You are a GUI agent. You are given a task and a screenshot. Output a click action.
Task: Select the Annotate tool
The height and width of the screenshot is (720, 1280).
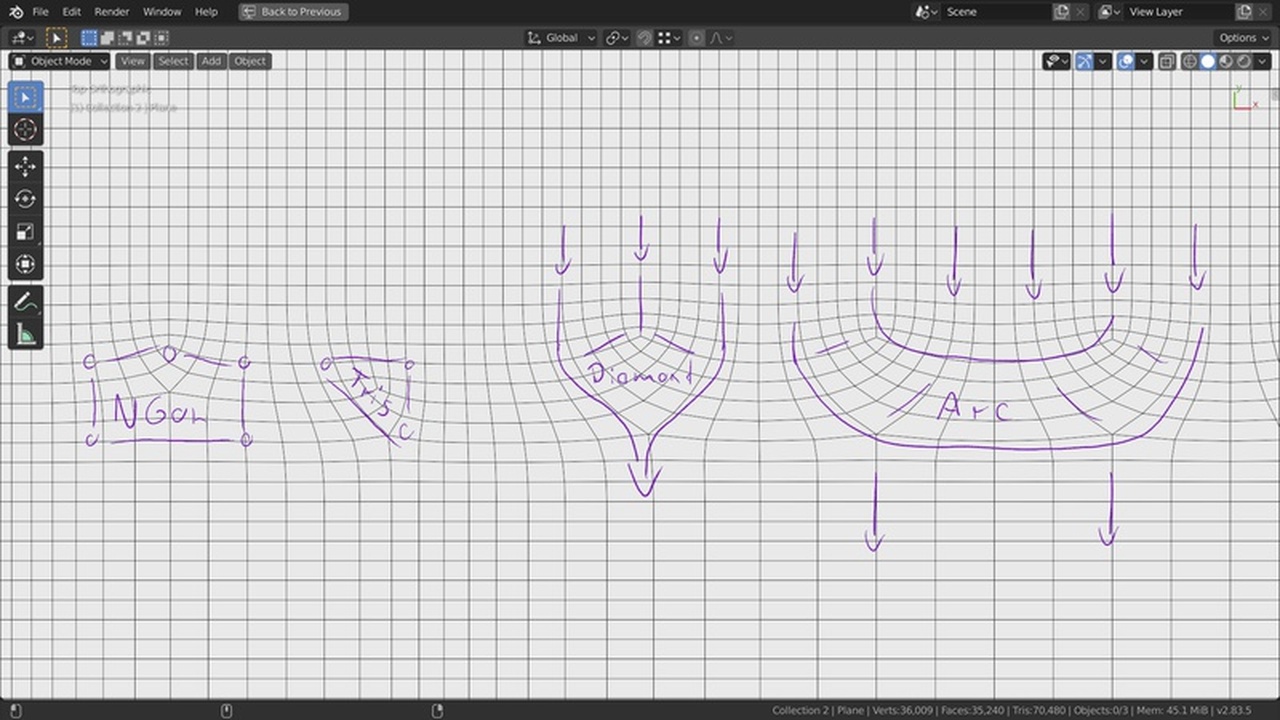[x=25, y=301]
